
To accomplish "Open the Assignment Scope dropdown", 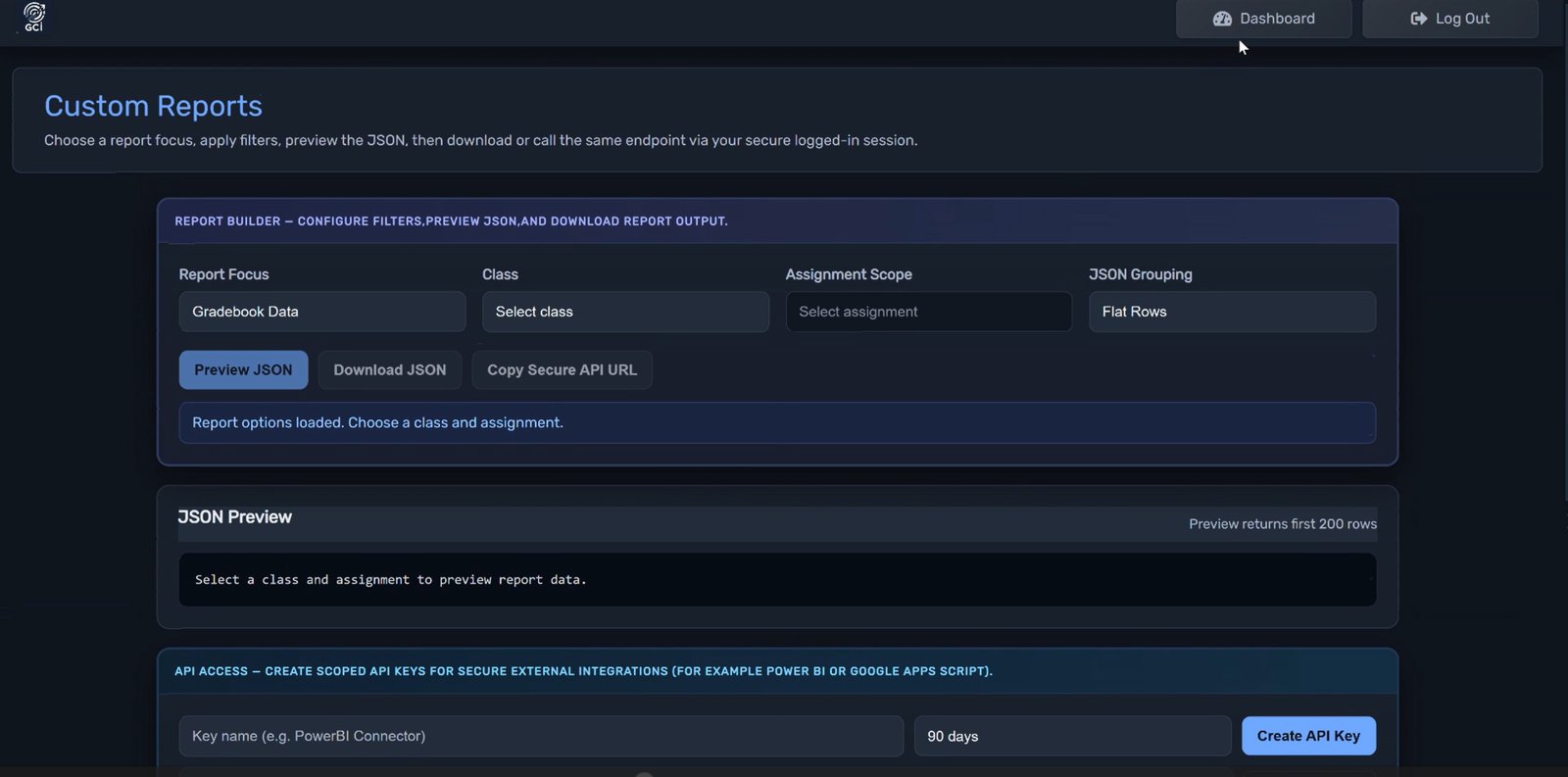I will tap(928, 312).
